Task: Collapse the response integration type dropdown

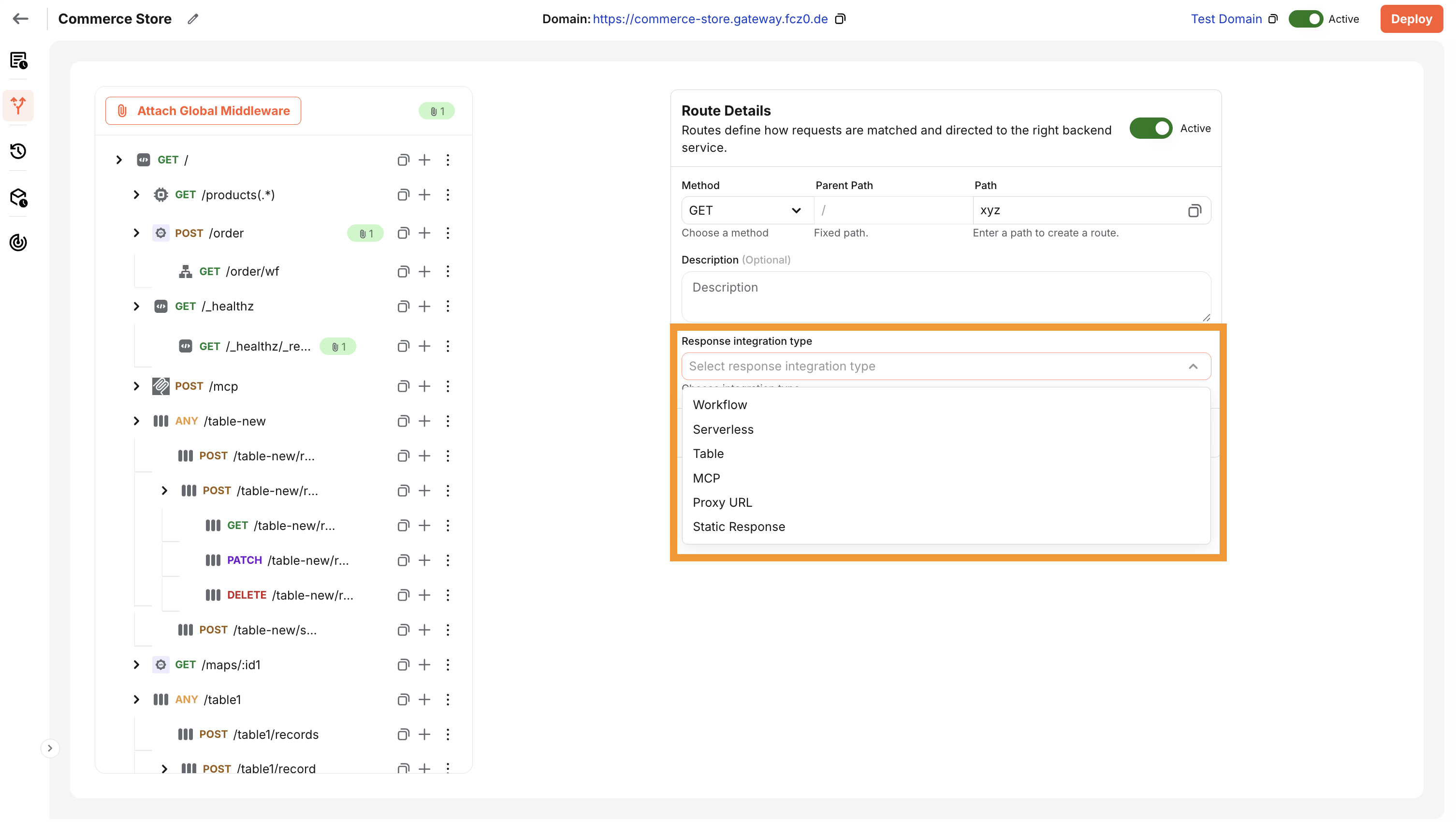Action: pyautogui.click(x=1193, y=367)
